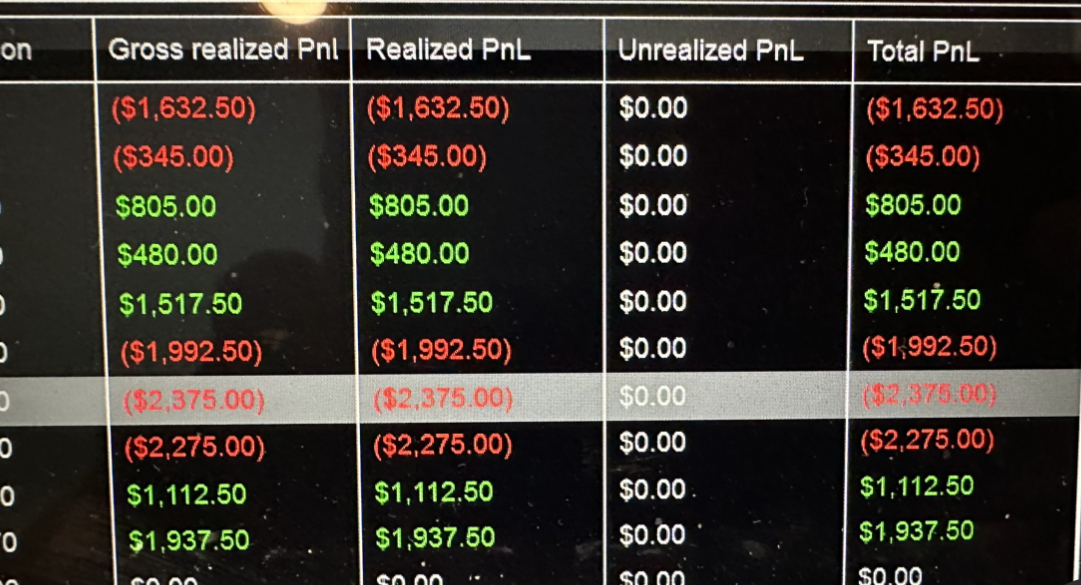Click the Realized PnL column header
This screenshot has width=1081, height=585.
448,50
